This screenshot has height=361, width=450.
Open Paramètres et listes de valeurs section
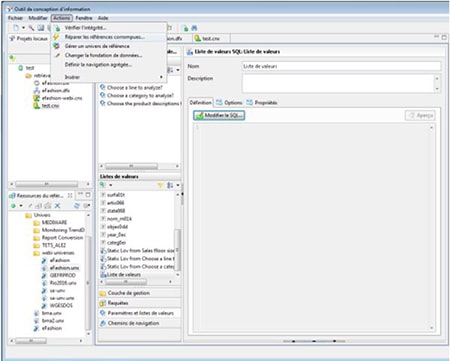coord(139,313)
